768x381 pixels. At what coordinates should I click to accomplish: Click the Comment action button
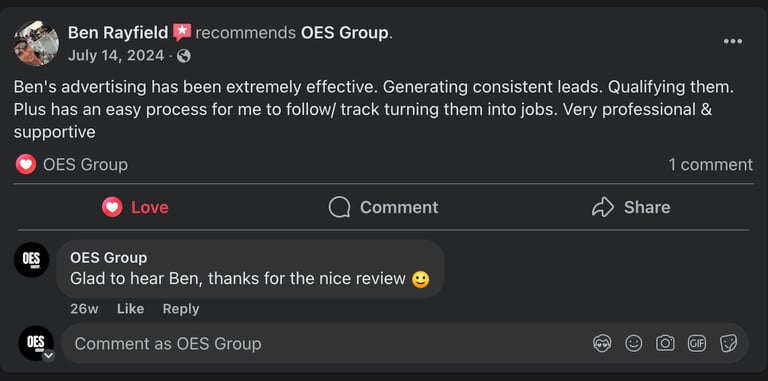click(x=384, y=207)
